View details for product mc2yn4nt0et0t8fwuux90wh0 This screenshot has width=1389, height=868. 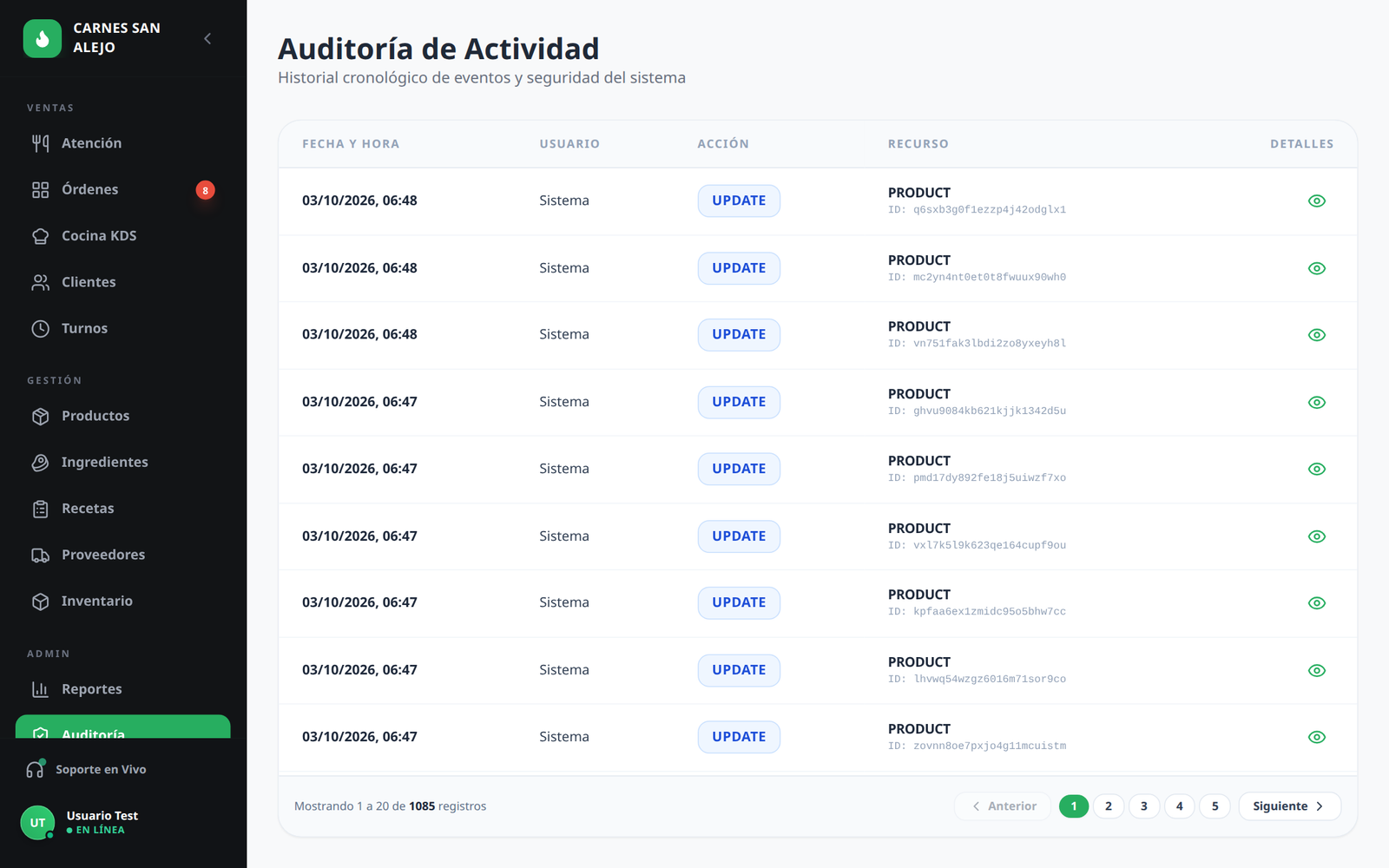click(1317, 268)
